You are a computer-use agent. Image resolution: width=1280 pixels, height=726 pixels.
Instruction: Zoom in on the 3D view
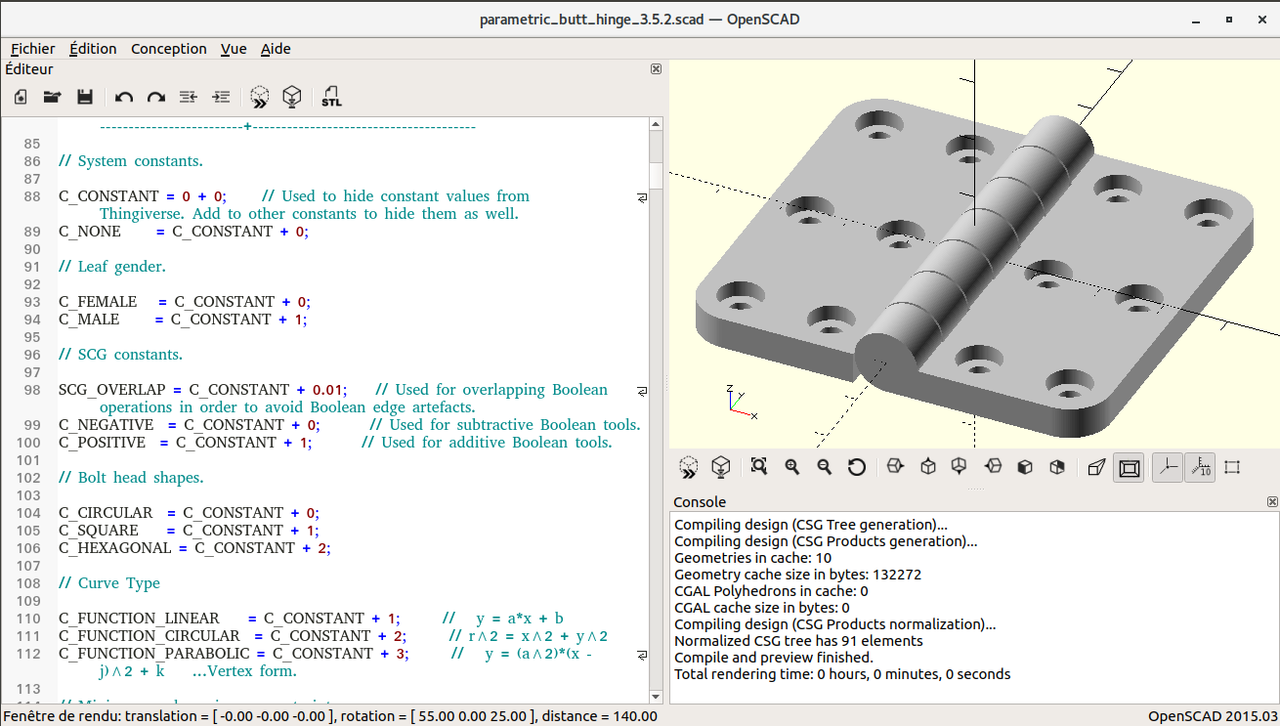pyautogui.click(x=792, y=467)
